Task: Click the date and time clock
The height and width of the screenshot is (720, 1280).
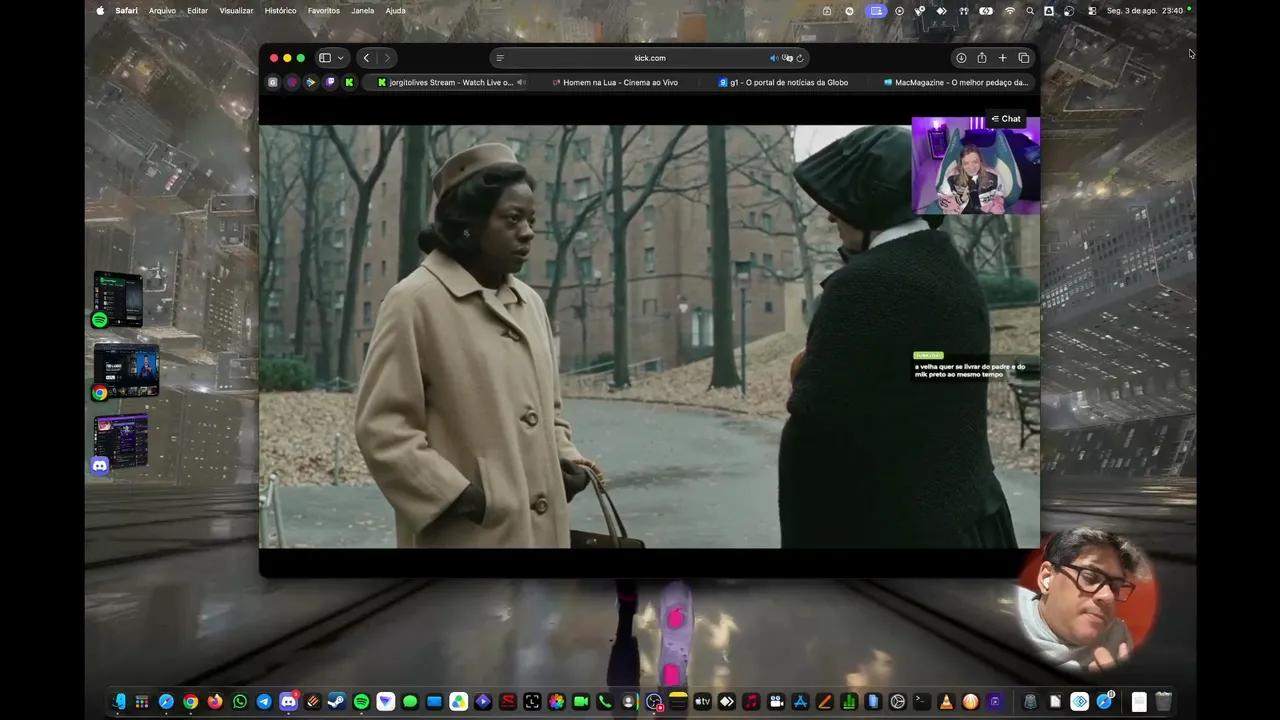Action: [x=1145, y=11]
